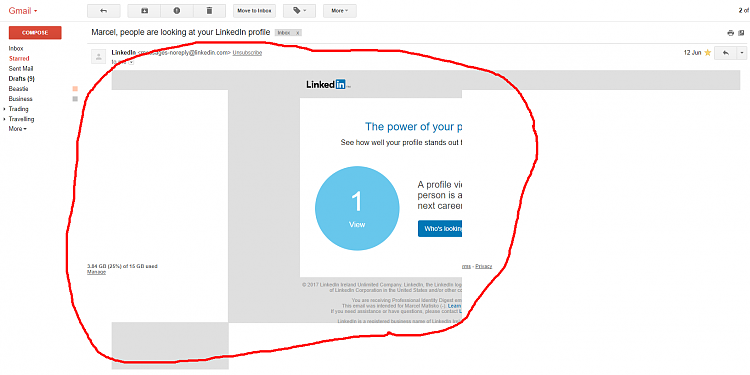Click the back to Starred arrow
Viewport: 750px width, 375px height.
[x=104, y=11]
